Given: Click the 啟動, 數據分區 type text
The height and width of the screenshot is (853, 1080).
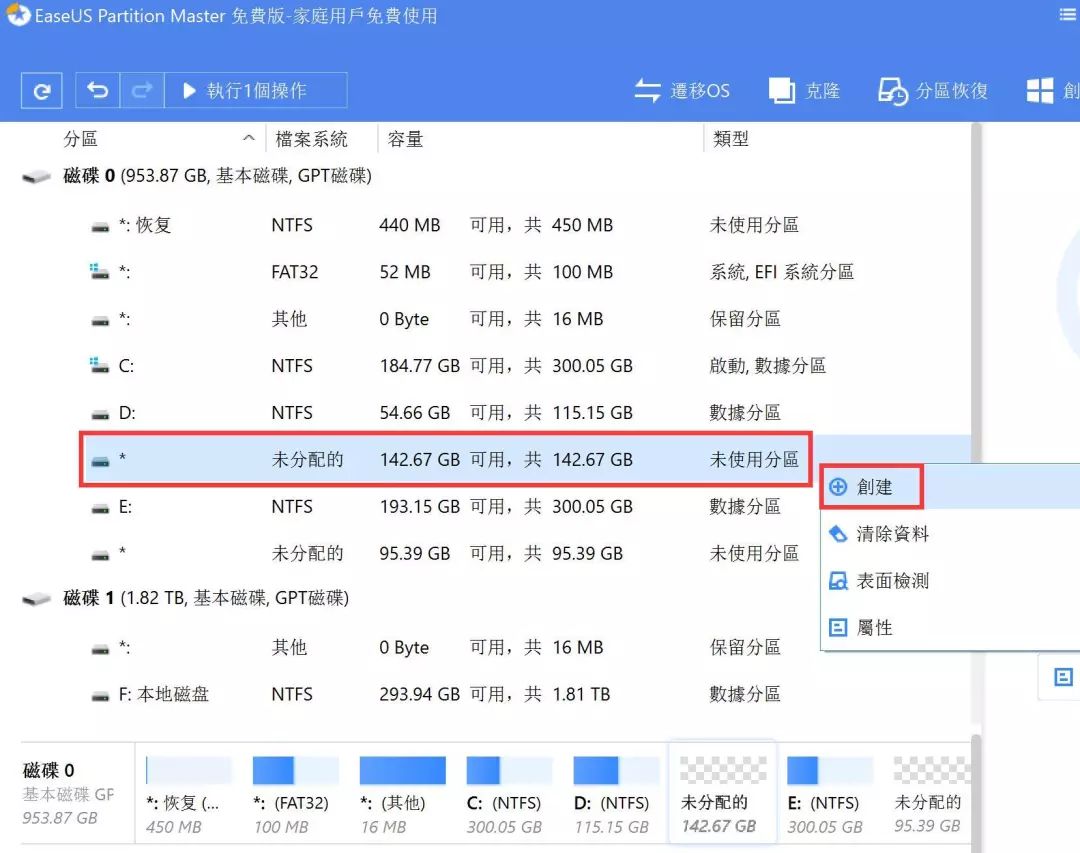Looking at the screenshot, I should 767,366.
